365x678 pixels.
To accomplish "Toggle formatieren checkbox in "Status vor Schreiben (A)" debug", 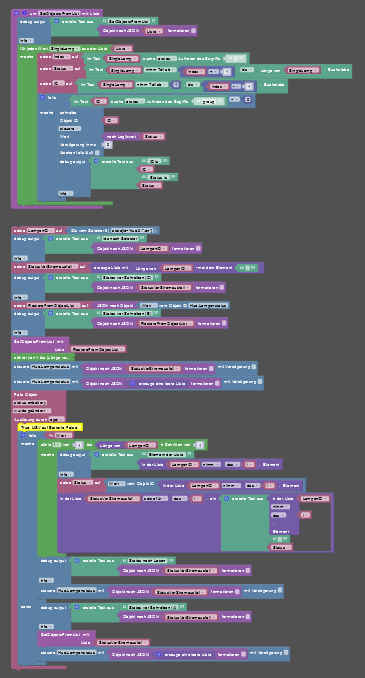I will pyautogui.click(x=248, y=617).
